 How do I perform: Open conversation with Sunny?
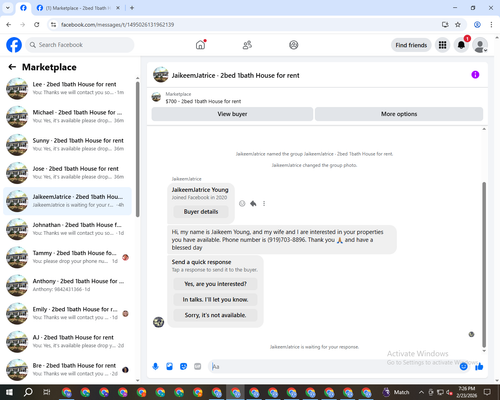[x=67, y=145]
